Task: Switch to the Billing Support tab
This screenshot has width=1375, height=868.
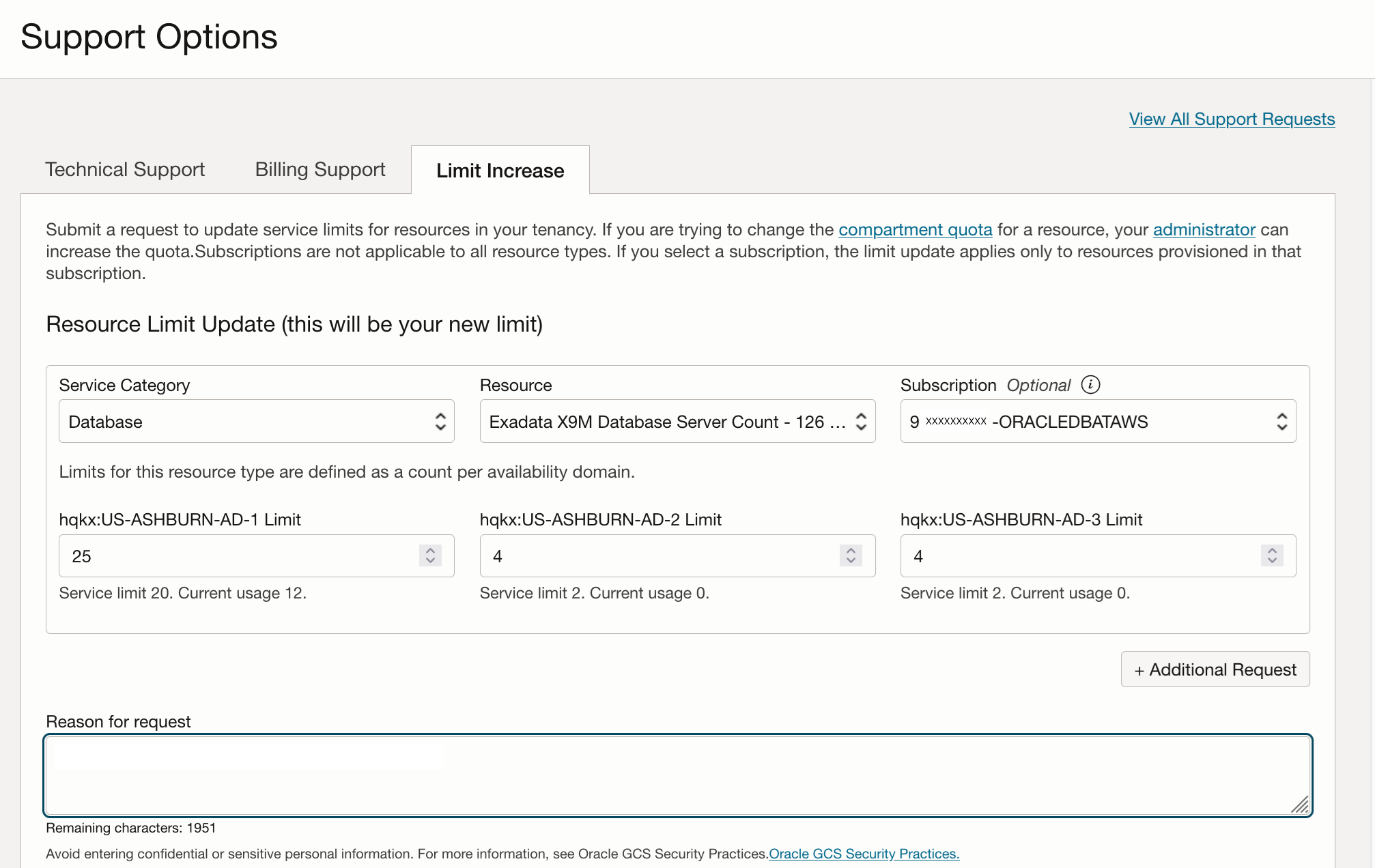Action: [x=320, y=169]
